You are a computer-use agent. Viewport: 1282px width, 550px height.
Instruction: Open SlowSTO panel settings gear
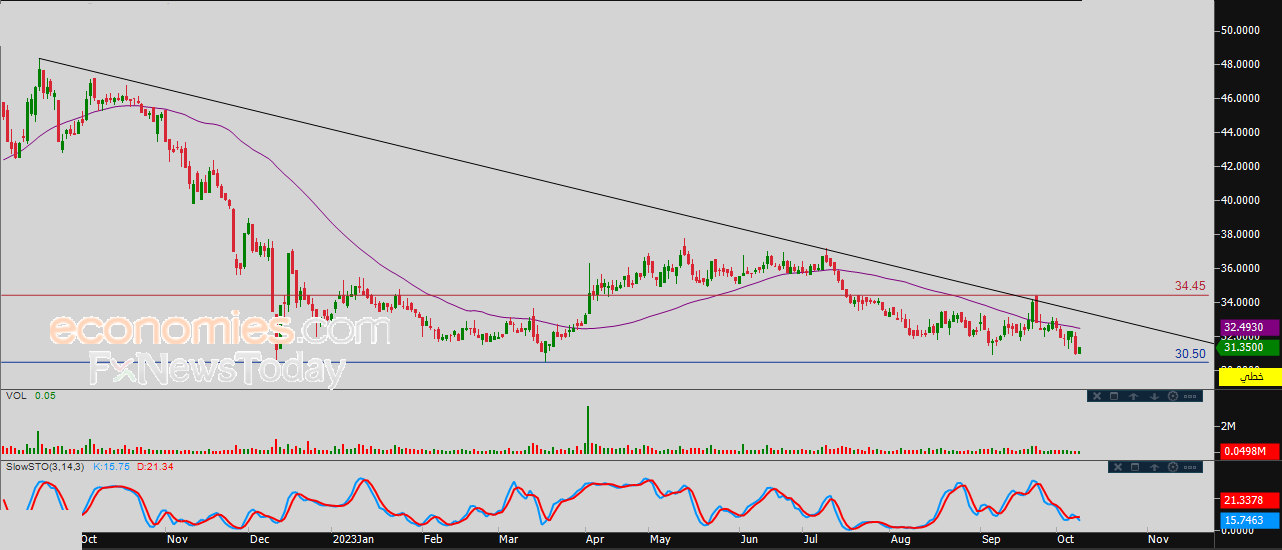click(x=1173, y=467)
